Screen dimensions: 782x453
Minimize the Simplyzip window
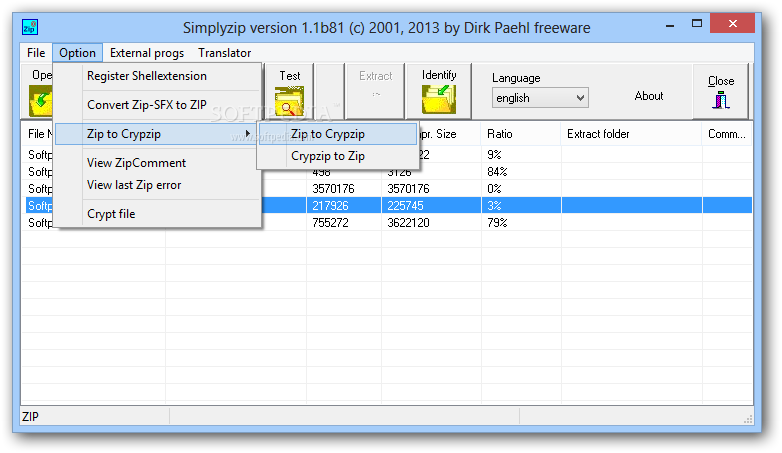pyautogui.click(x=670, y=24)
